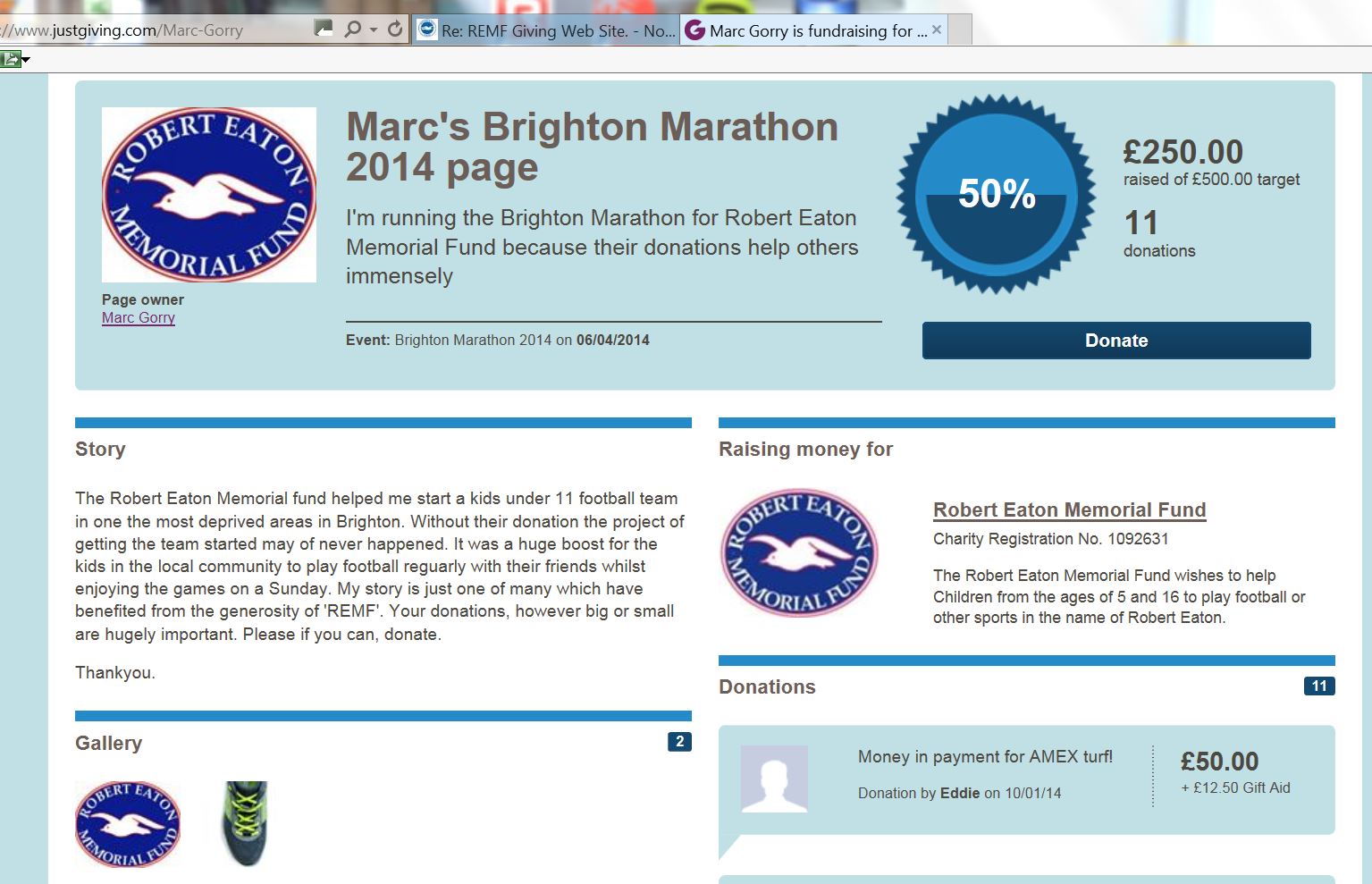Click the Donations count badge showing 11
The image size is (1372, 884).
pyautogui.click(x=1319, y=686)
